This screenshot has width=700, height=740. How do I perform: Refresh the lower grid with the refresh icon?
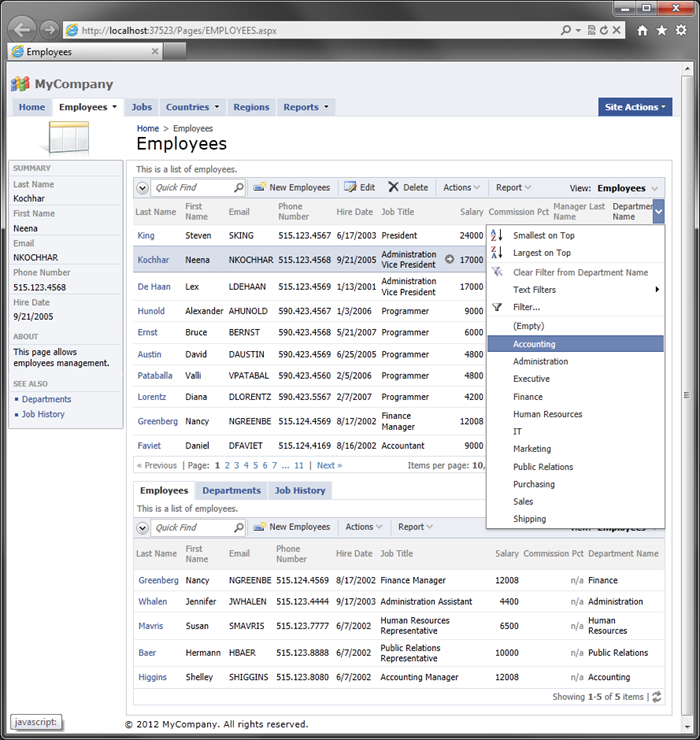(x=657, y=697)
